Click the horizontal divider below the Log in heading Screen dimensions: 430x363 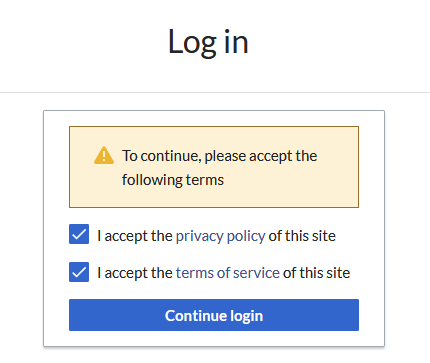coord(215,92)
